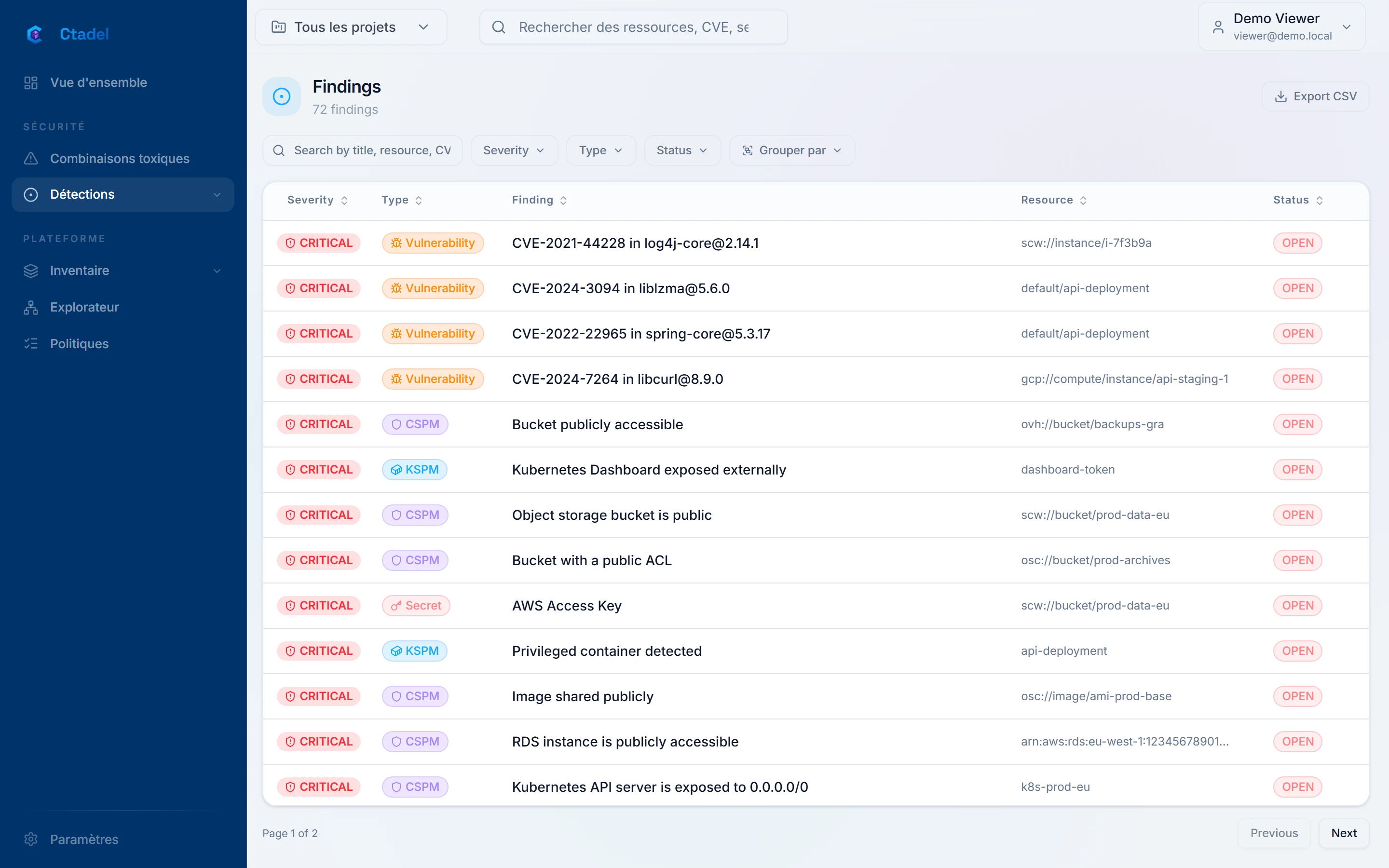Viewport: 1389px width, 868px height.
Task: Click the user profile avatar icon
Action: coord(1218,27)
